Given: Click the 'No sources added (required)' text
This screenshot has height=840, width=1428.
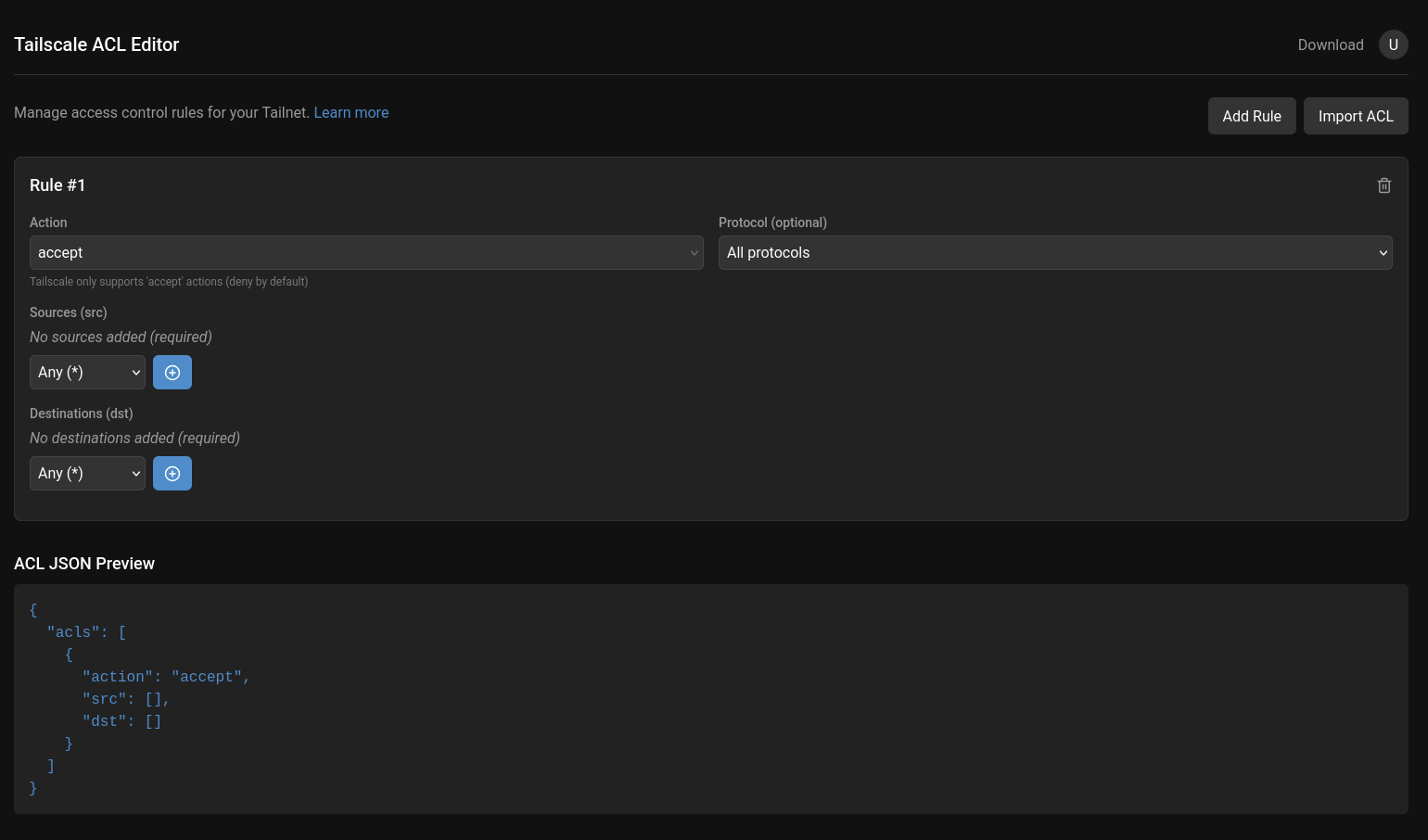Looking at the screenshot, I should pos(121,337).
